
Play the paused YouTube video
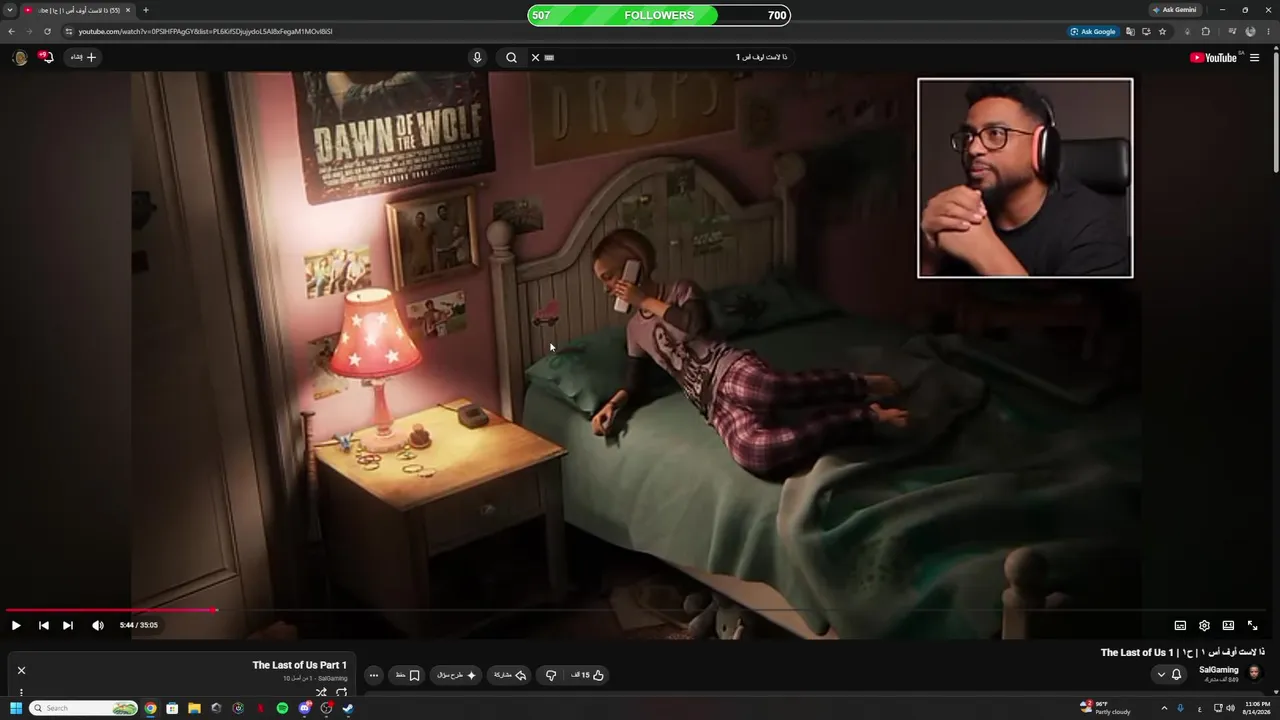pos(16,625)
